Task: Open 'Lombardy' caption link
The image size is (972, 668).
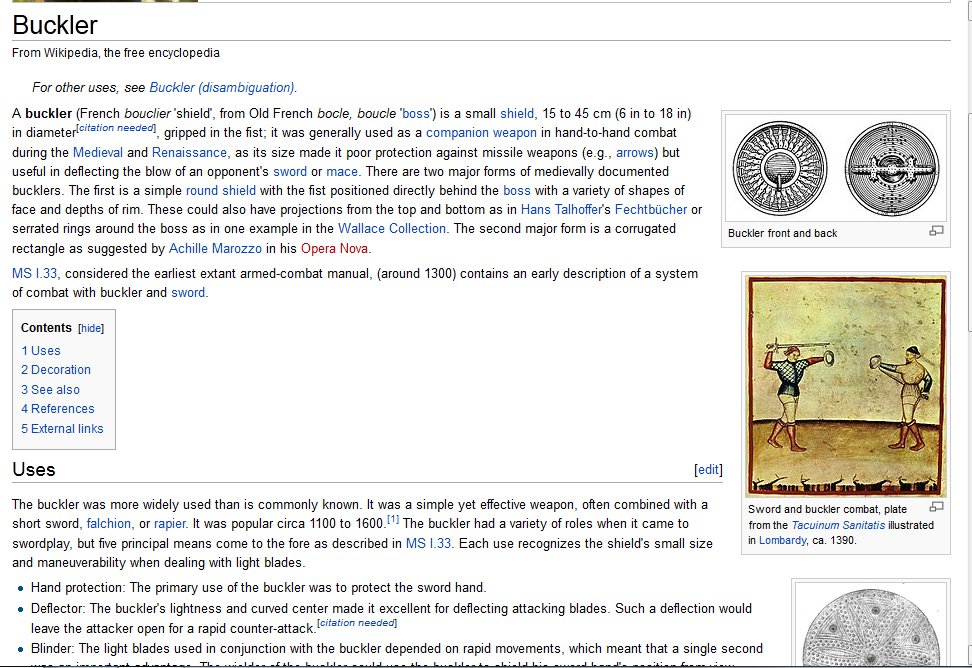Action: pyautogui.click(x=782, y=540)
